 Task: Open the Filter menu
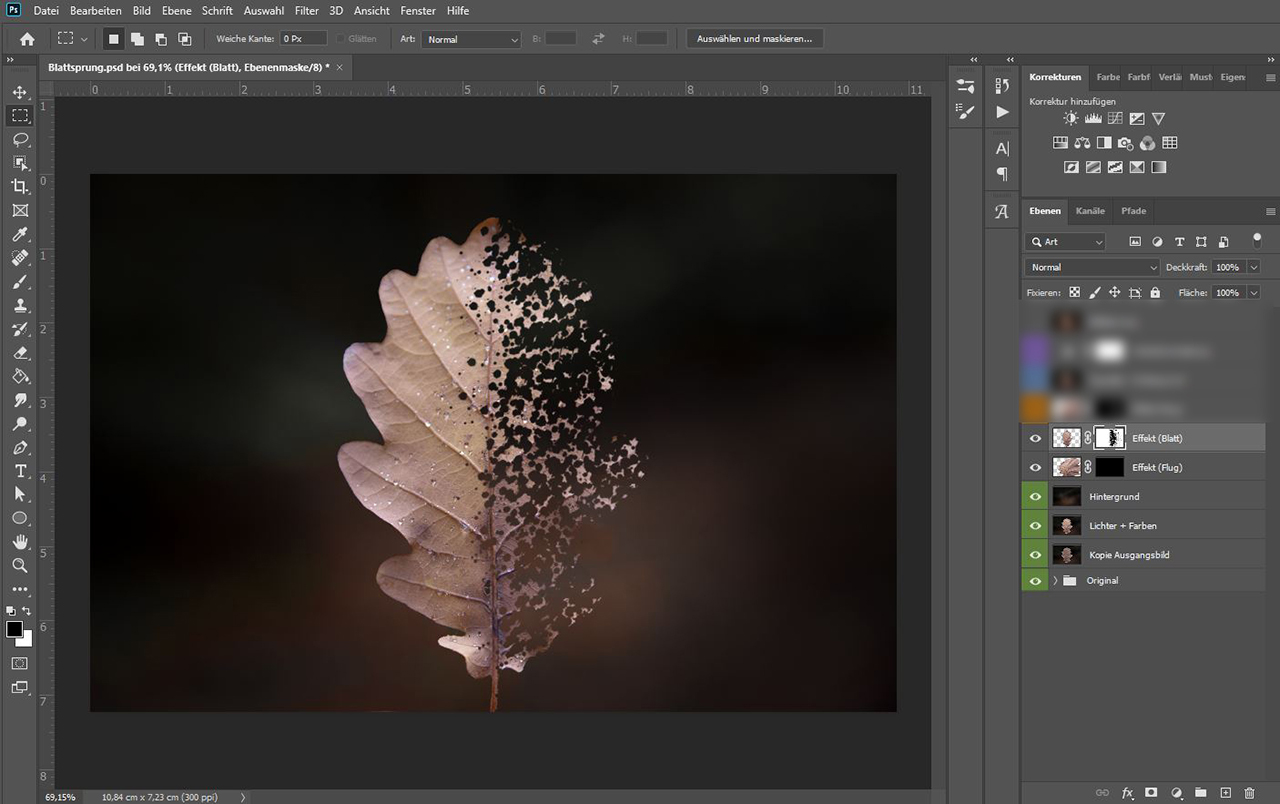click(307, 11)
